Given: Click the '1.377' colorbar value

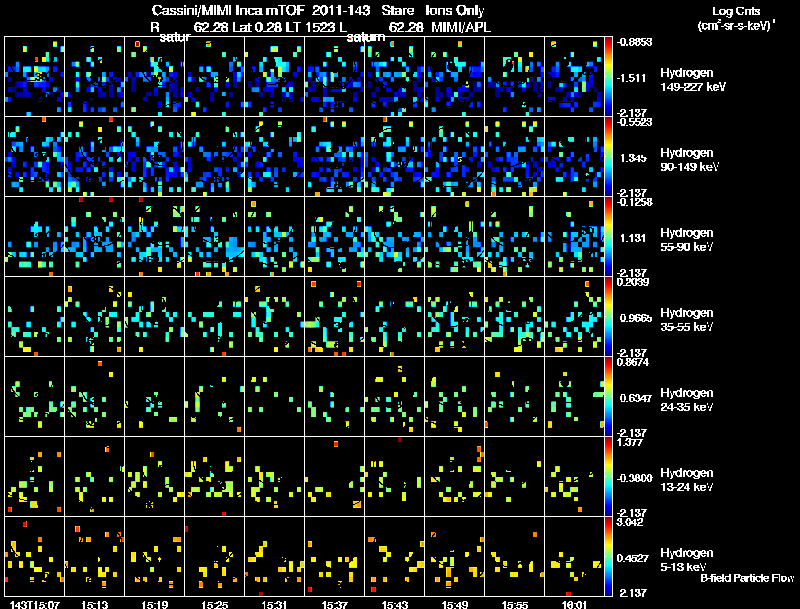Looking at the screenshot, I should (630, 442).
